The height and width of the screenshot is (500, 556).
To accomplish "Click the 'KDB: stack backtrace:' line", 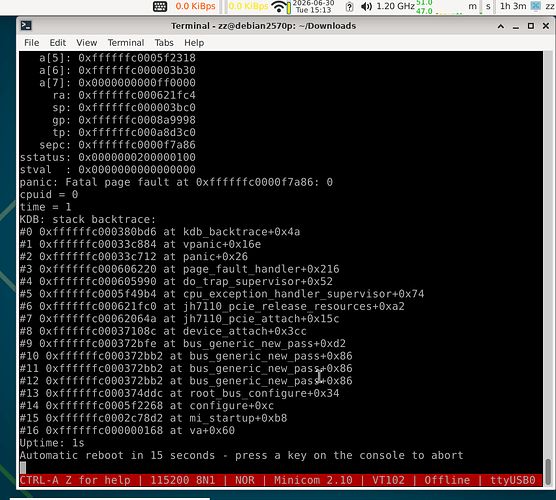I will tap(88, 220).
